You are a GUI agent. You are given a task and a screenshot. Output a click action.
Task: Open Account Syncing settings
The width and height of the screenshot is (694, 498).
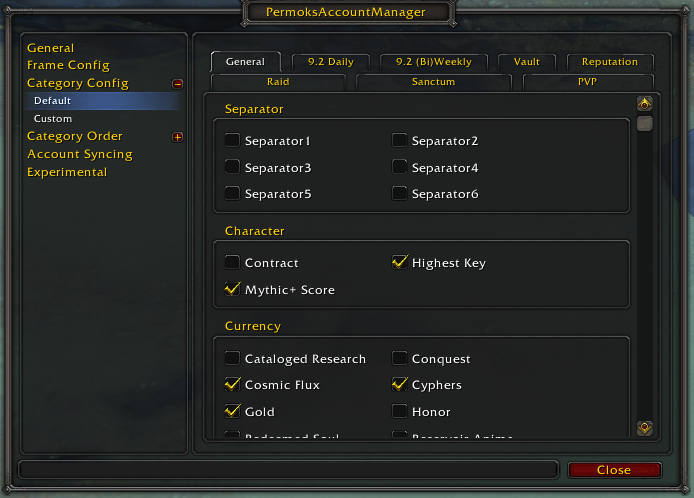click(80, 154)
